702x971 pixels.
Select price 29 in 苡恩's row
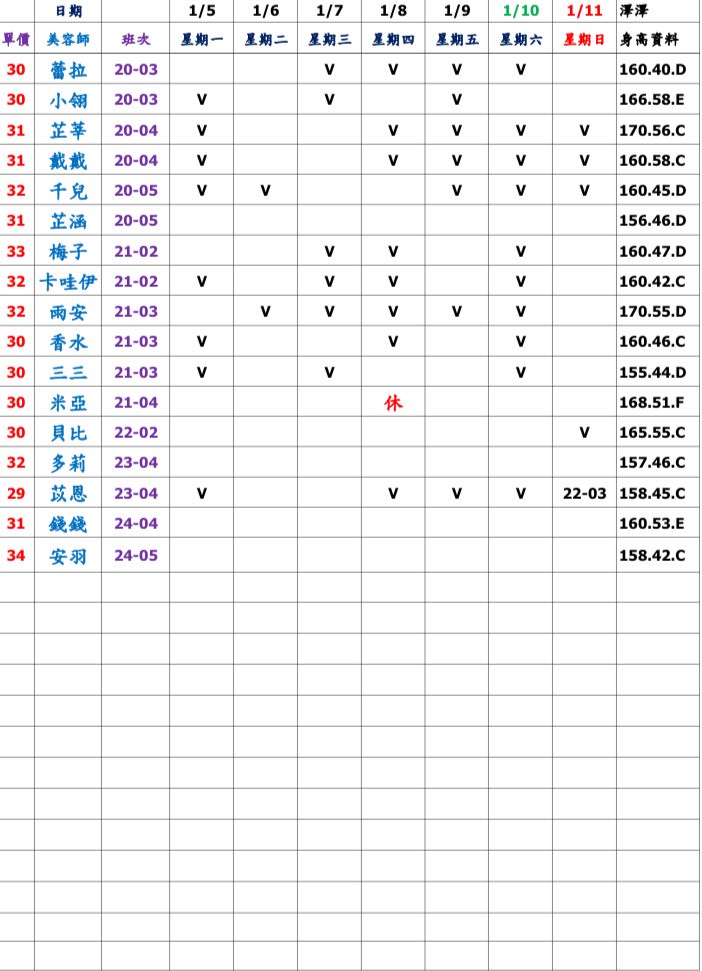click(x=16, y=493)
